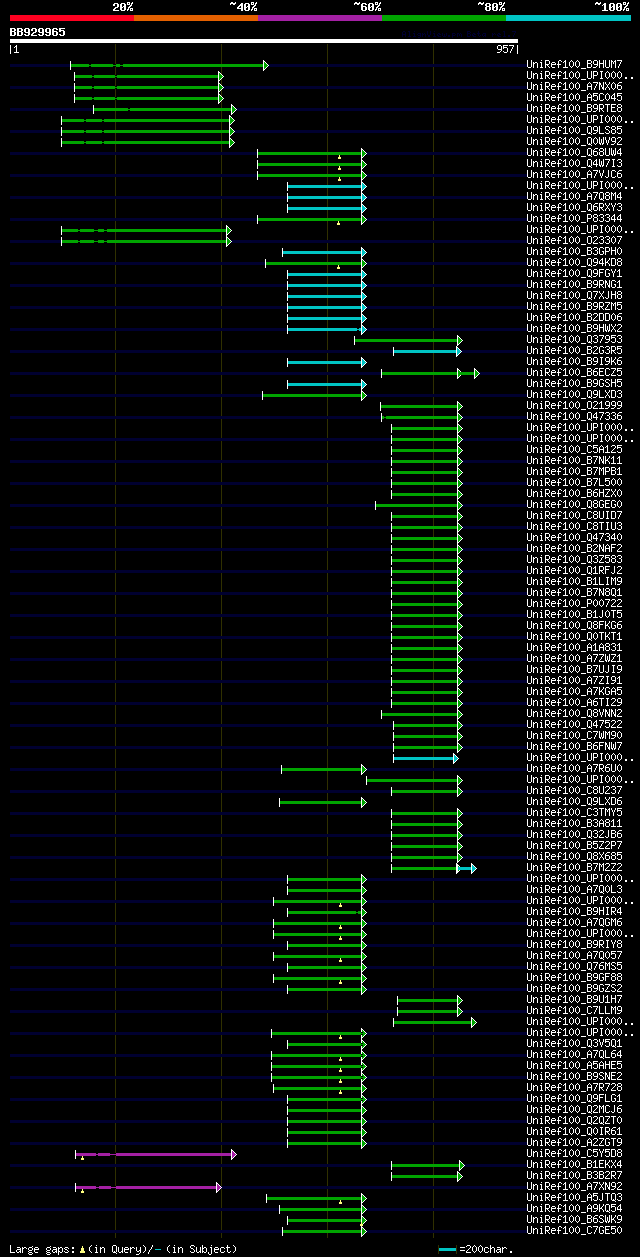Click the cyan =200char. scale legend
640x1257 pixels.
pyautogui.click(x=477, y=1249)
